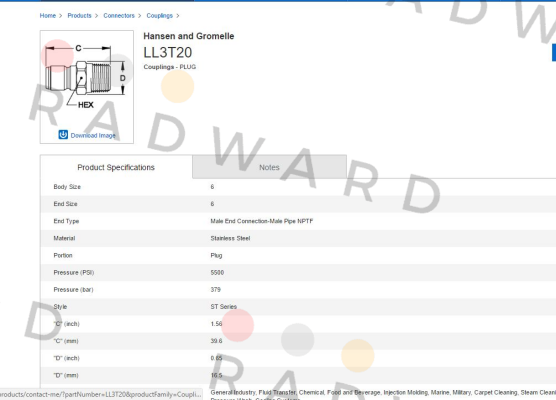Select the Body Size row label
Screen dimensions: 556x400
click(x=67, y=187)
